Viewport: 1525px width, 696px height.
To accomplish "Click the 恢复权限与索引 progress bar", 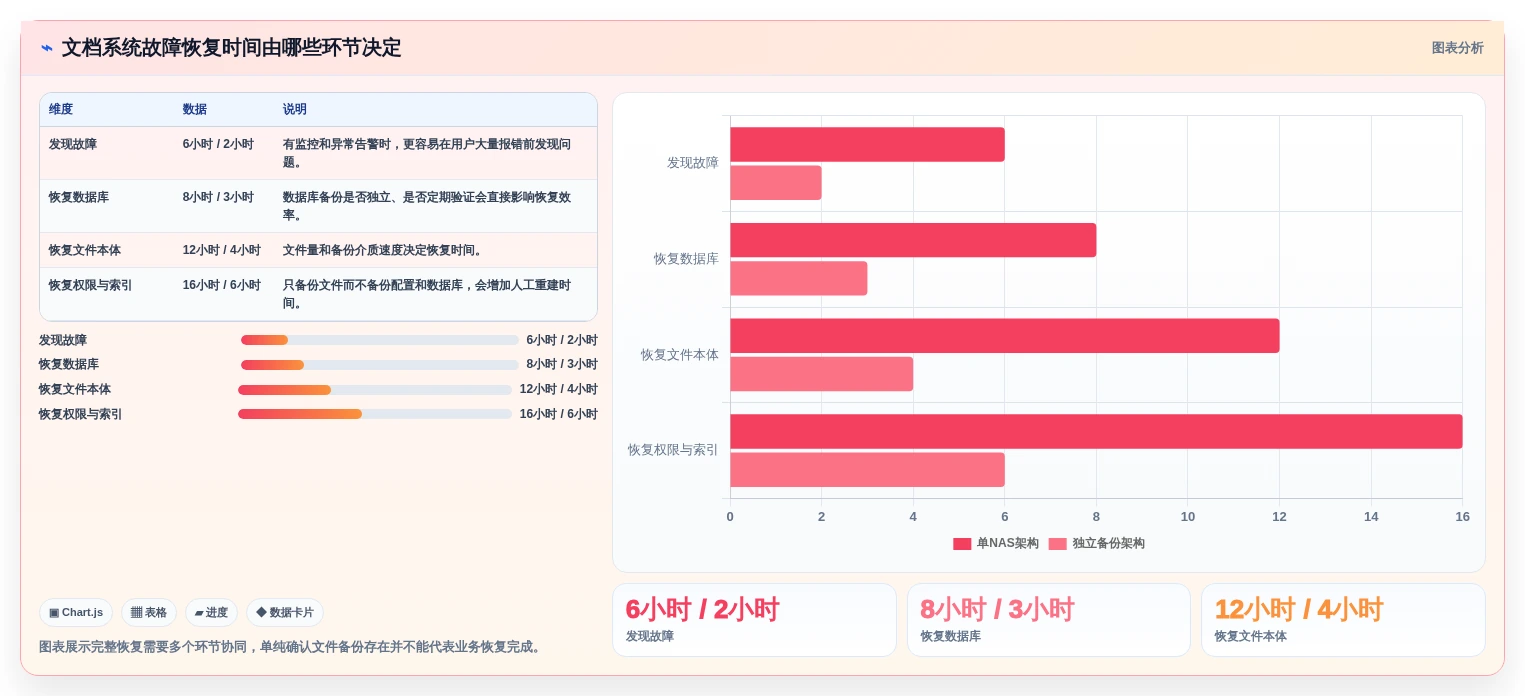I will click(375, 414).
